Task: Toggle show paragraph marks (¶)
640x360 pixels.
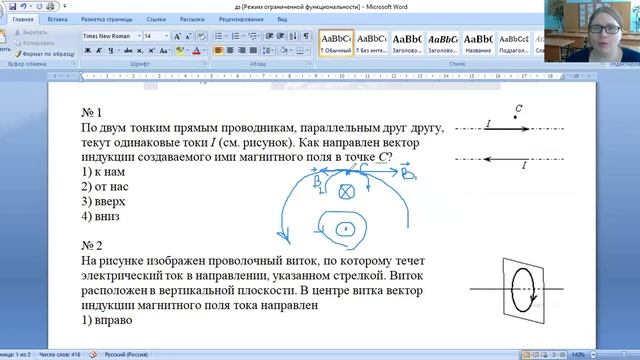Action: 306,36
